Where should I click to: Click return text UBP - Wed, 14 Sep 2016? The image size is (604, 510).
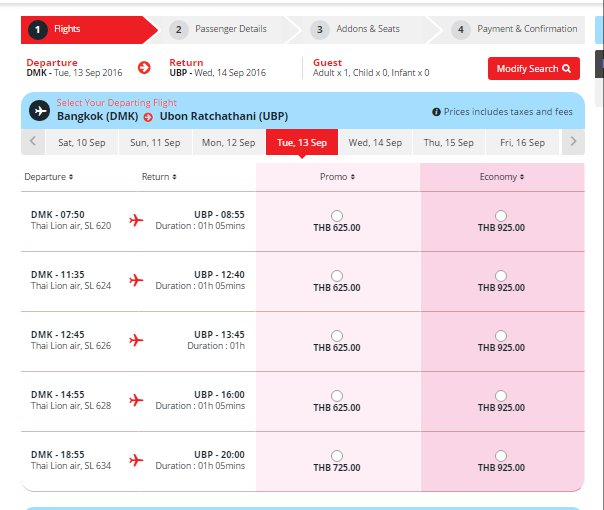[x=218, y=73]
